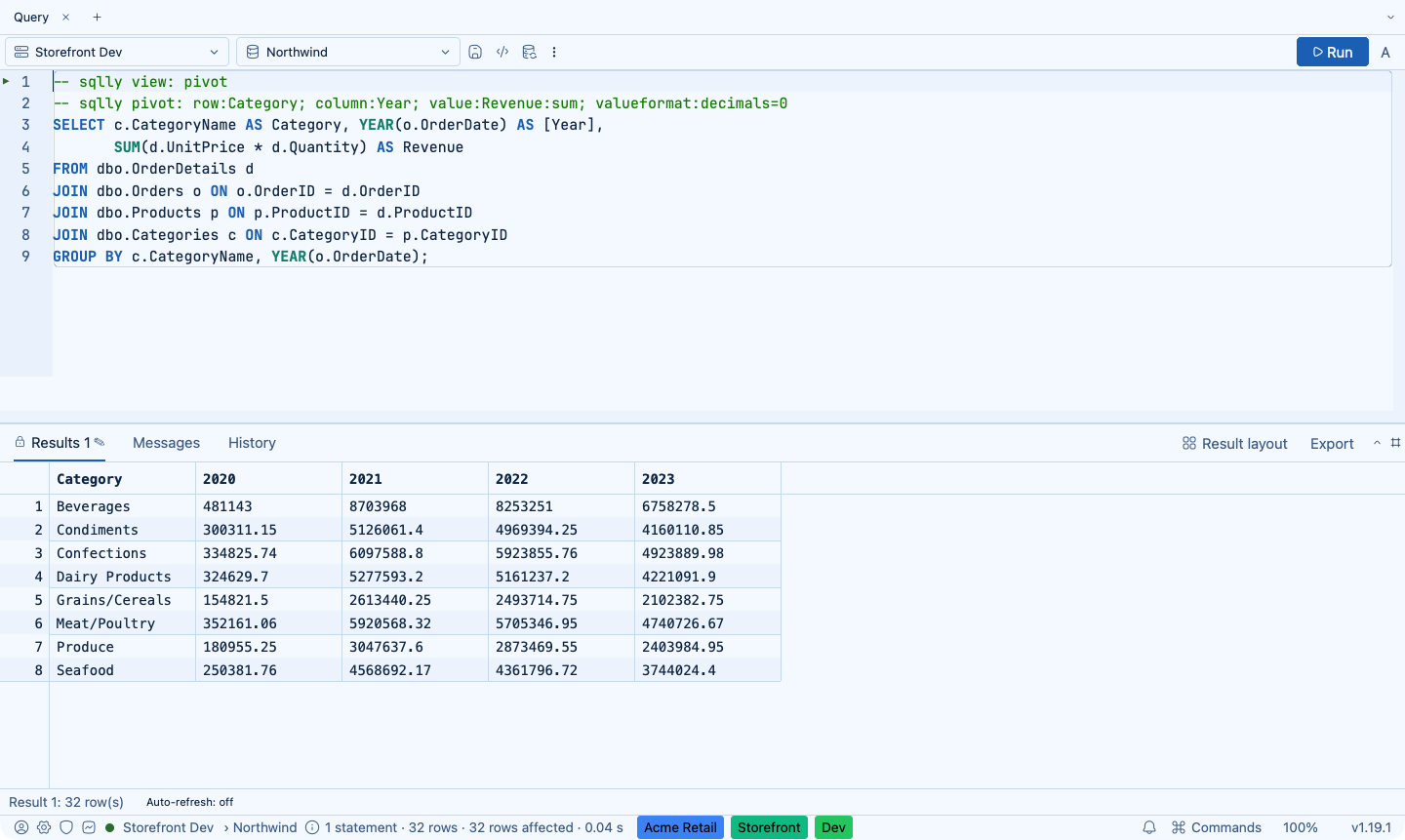The height and width of the screenshot is (840, 1405).
Task: Open the Export menu
Action: coord(1332,443)
